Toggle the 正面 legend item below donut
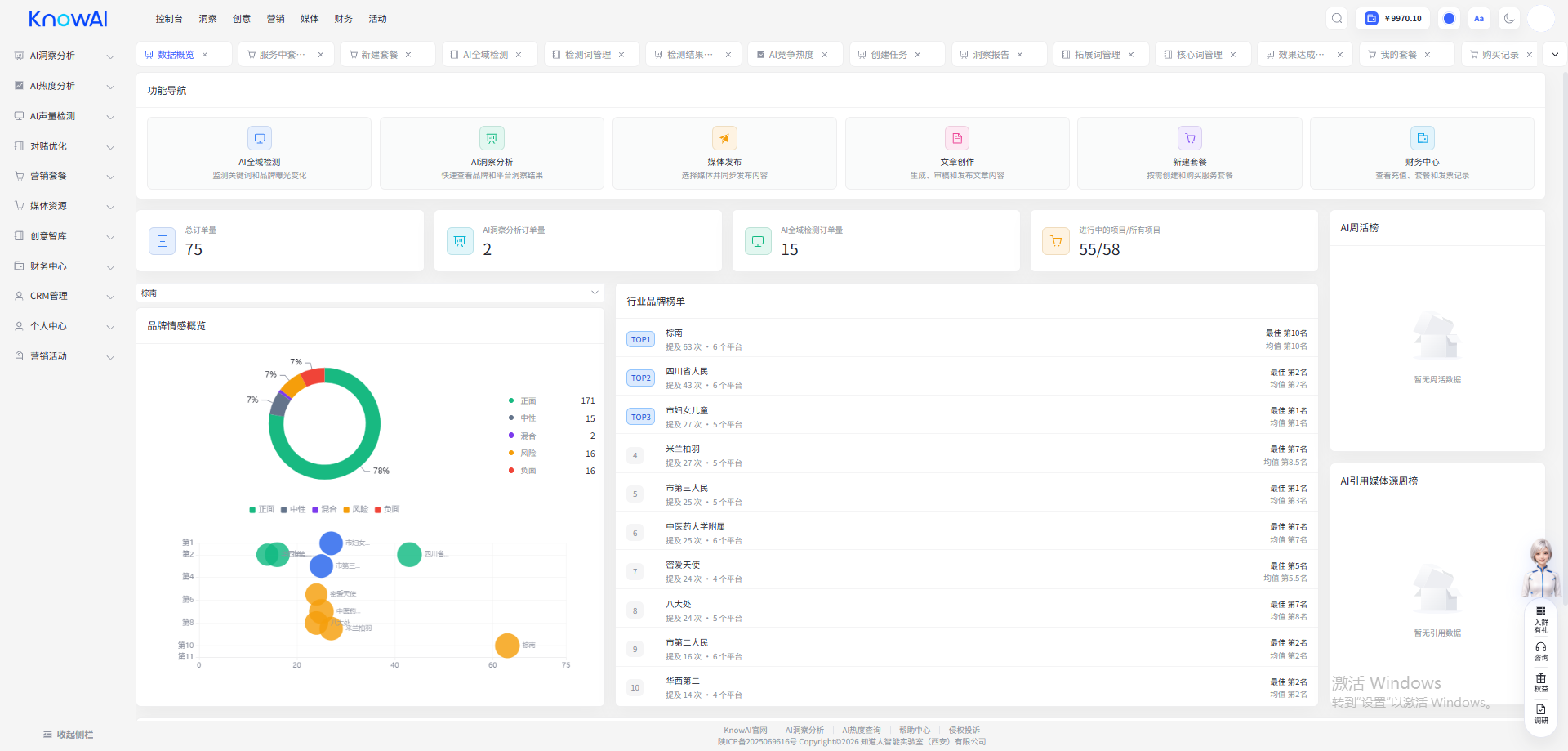Viewport: 1568px width, 751px height. (262, 509)
